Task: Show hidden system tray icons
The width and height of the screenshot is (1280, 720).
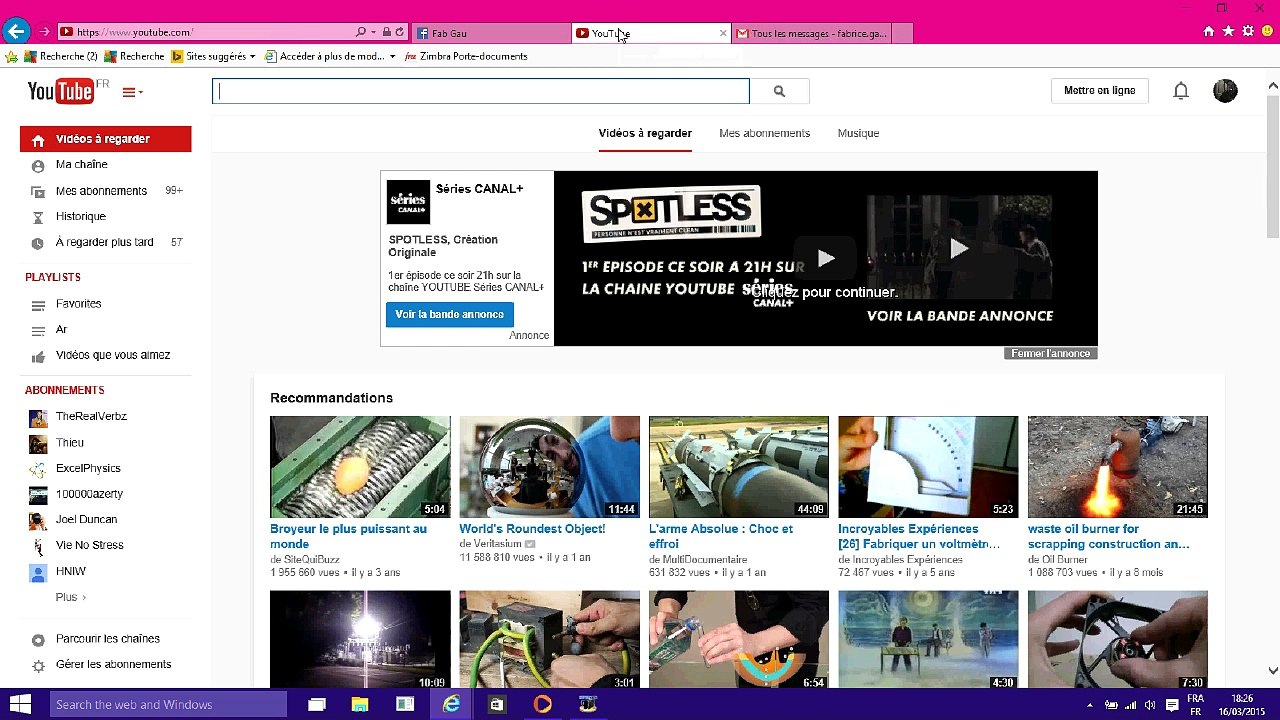Action: click(x=1090, y=705)
